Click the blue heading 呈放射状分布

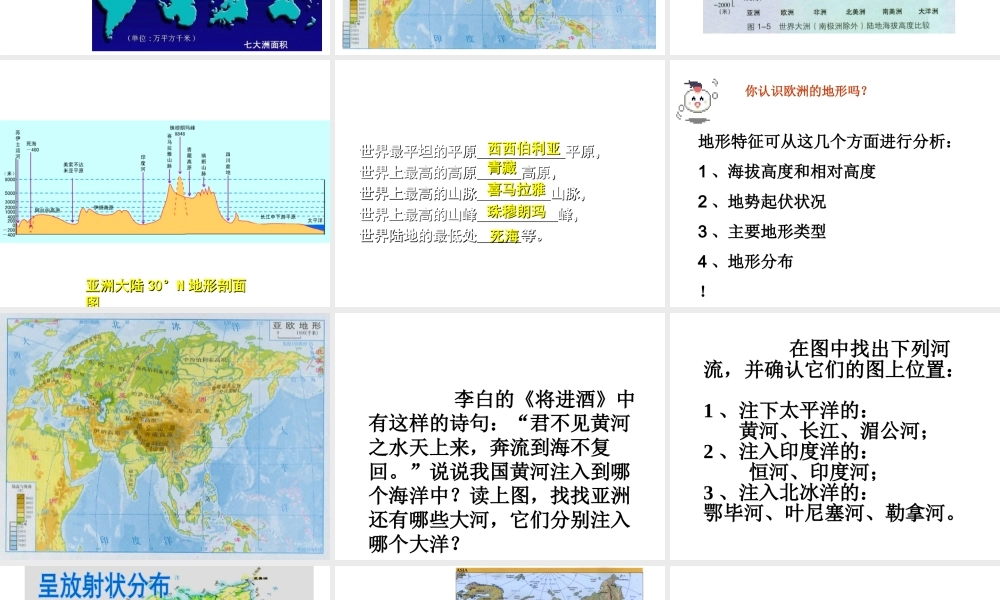tap(104, 585)
